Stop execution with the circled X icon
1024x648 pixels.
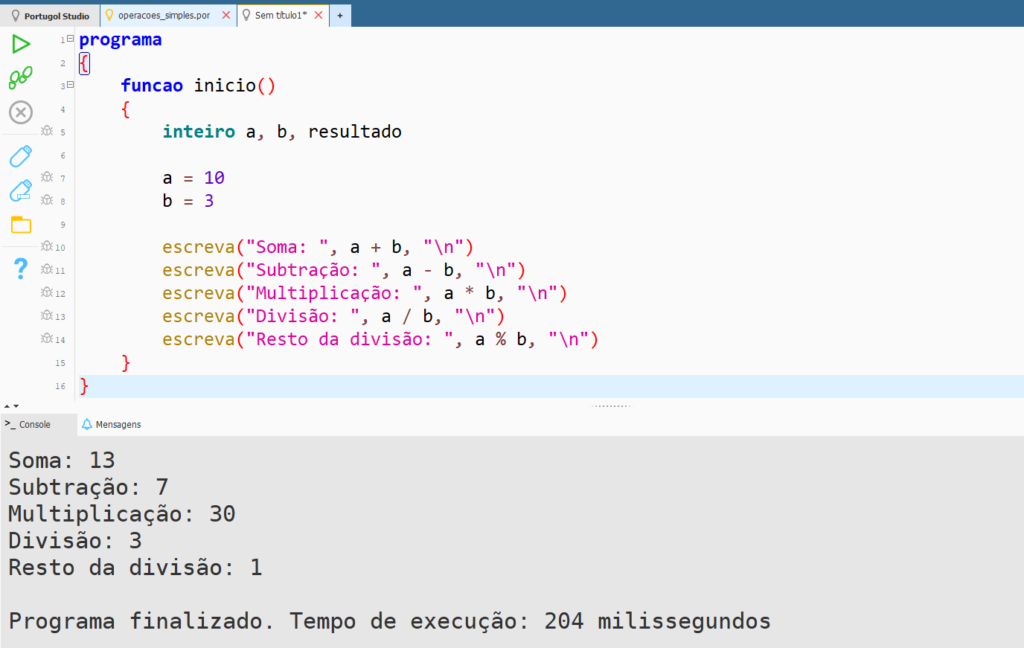(20, 112)
